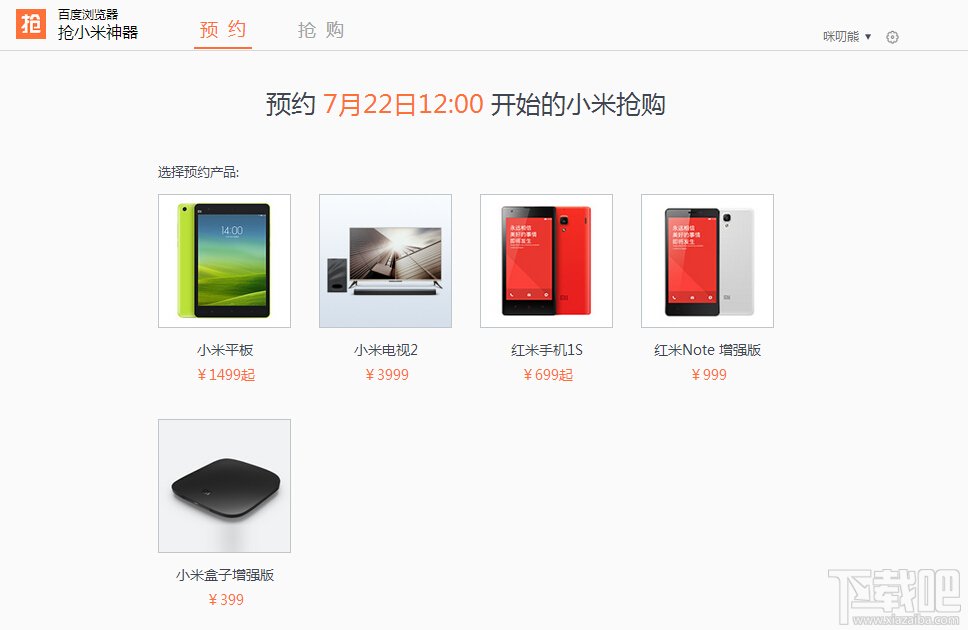Select the 红米Note 增强版 phone thumbnail
This screenshot has width=968, height=630.
tap(707, 261)
